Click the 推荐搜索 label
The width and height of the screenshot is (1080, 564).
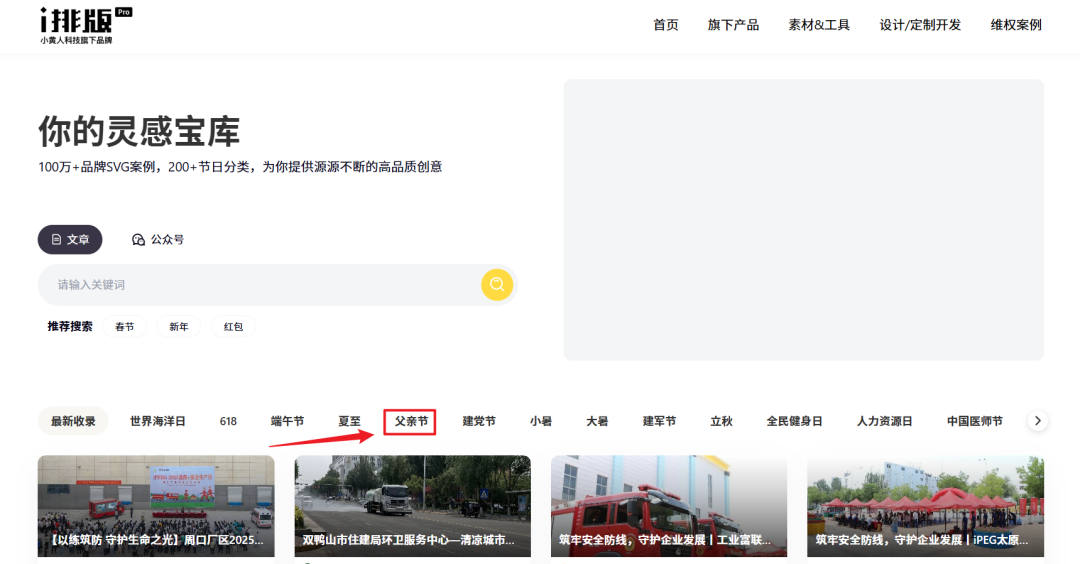[70, 326]
